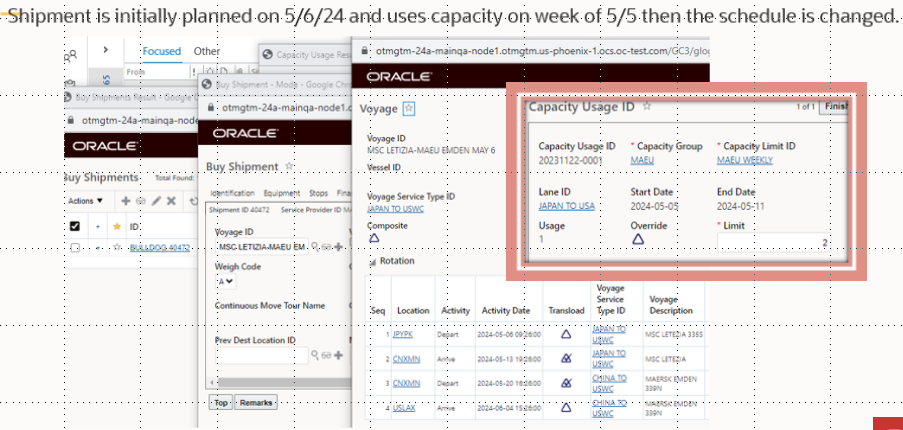Open the CNXMN link in the Arrive row
Image resolution: width=903 pixels, height=430 pixels.
pos(406,359)
